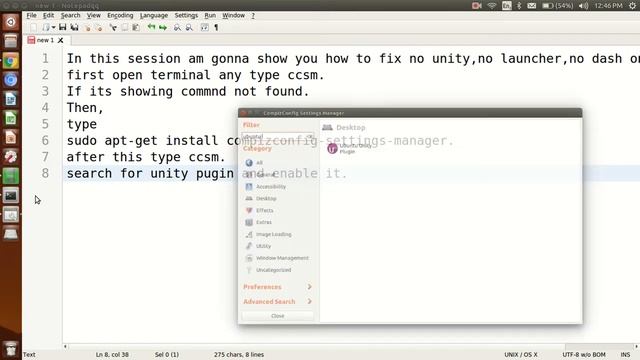Click the Zoom in magnifier icon
Viewport: 640px width, 360px height.
point(177,27)
